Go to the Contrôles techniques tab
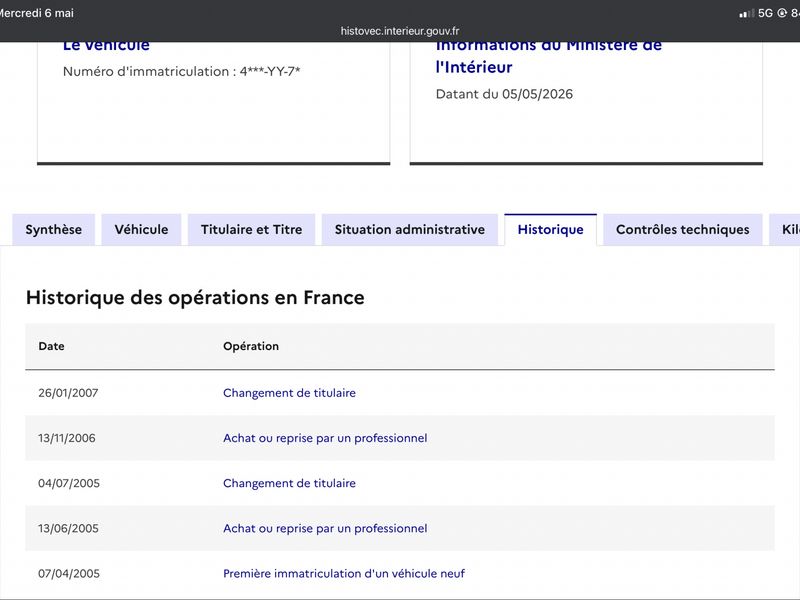 (x=683, y=230)
